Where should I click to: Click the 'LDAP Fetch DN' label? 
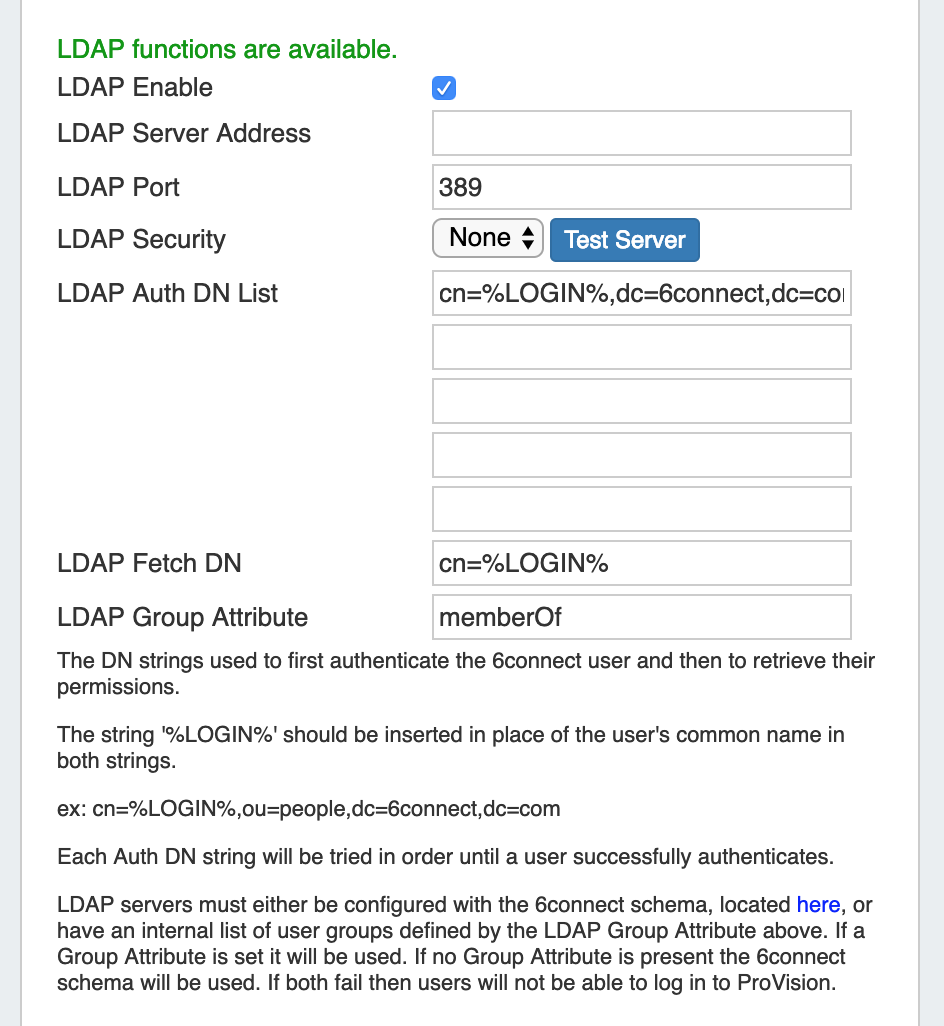150,564
